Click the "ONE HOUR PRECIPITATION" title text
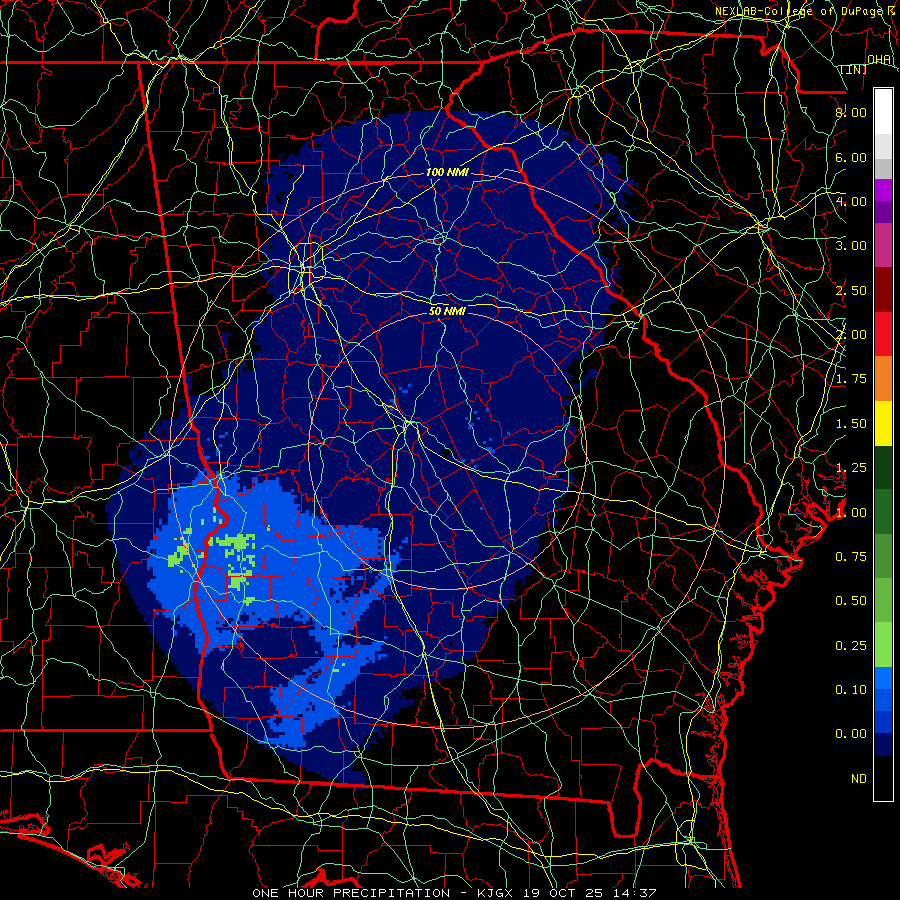 coord(351,893)
